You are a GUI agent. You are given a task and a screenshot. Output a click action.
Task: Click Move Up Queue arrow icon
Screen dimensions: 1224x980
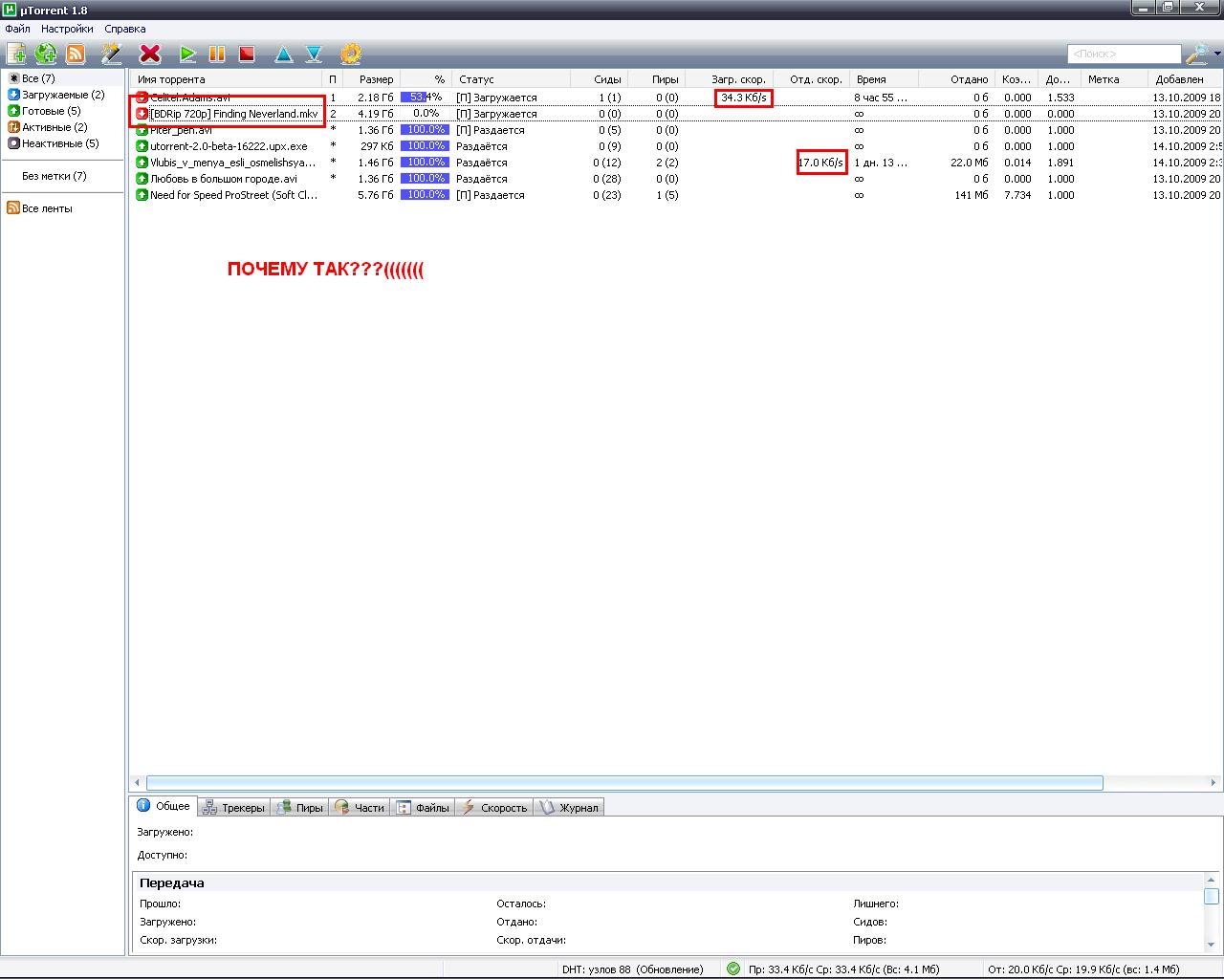point(284,54)
